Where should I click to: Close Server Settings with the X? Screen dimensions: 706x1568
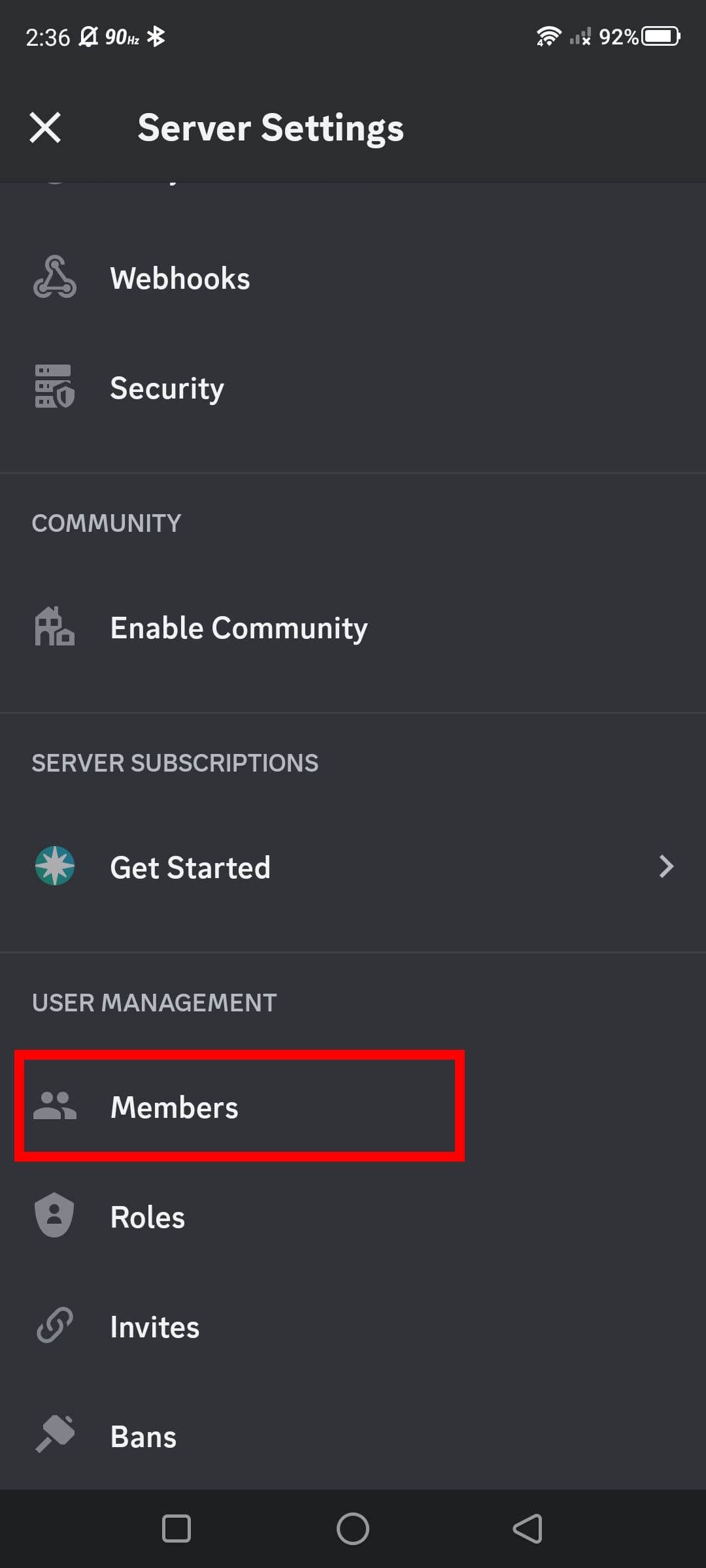pyautogui.click(x=45, y=127)
